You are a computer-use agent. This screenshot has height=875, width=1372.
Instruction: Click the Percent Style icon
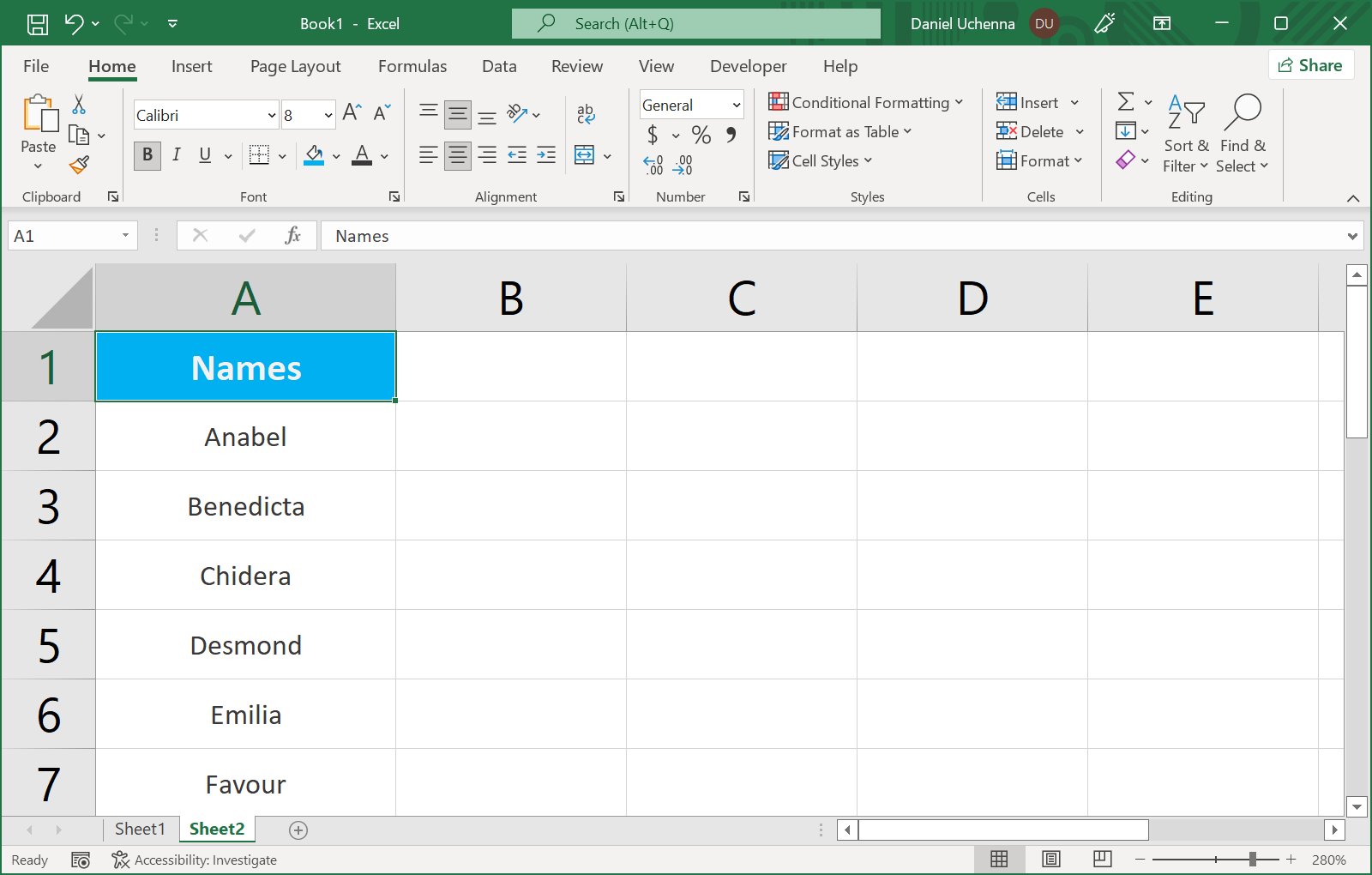tap(701, 135)
